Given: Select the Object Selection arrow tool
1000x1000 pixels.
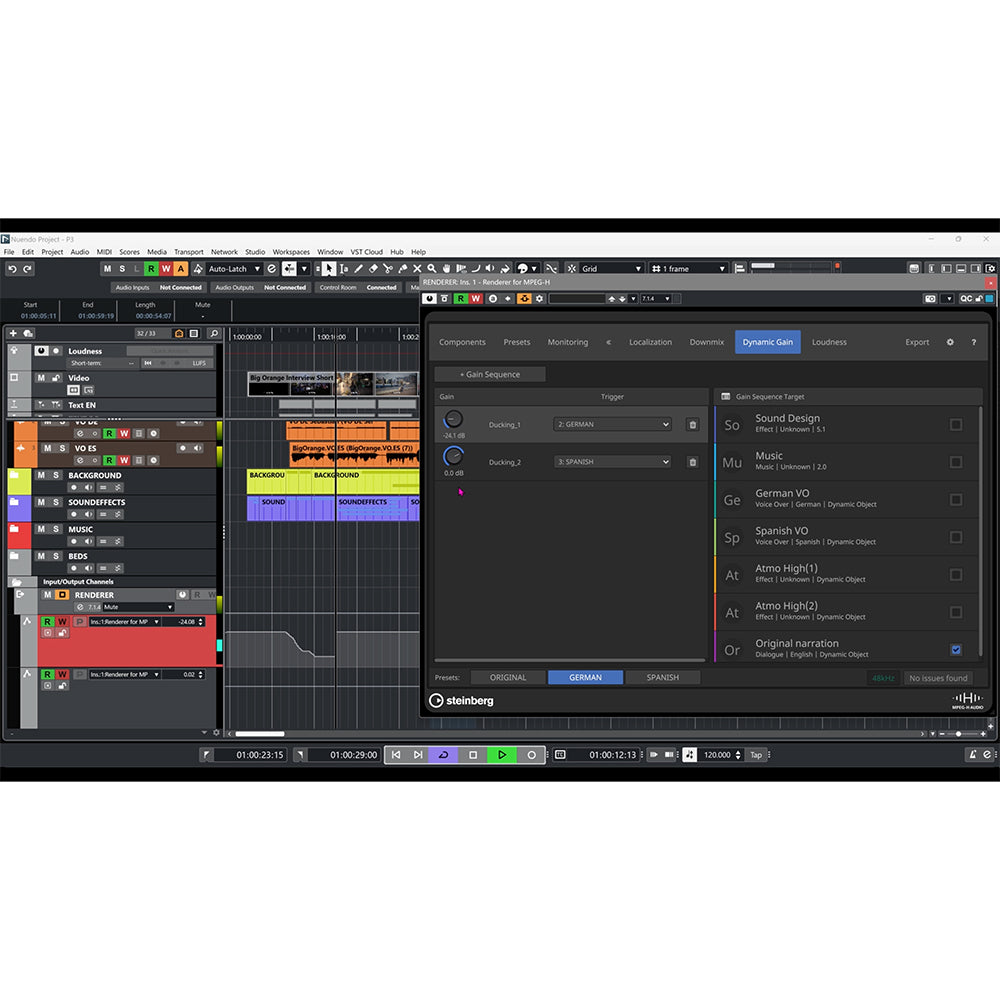Looking at the screenshot, I should coord(328,268).
